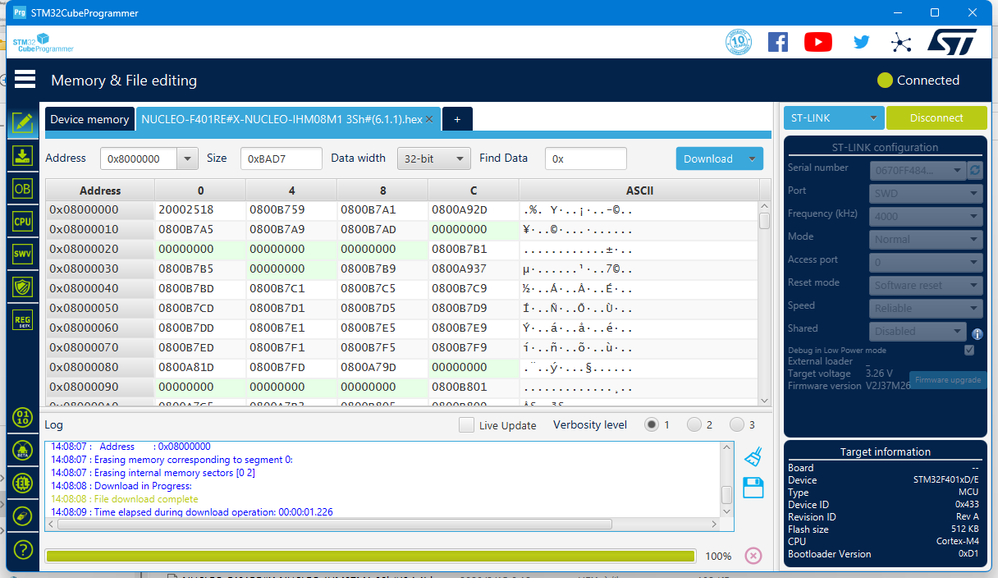Close the NUCLEO hex file tab
The image size is (998, 578).
pos(430,119)
